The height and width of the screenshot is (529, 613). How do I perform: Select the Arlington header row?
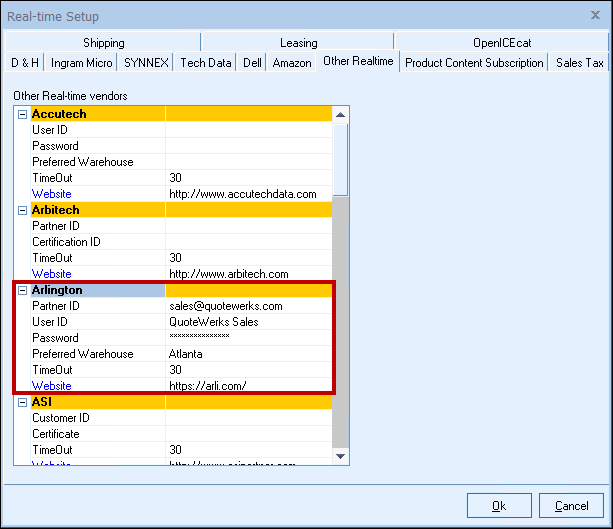click(x=181, y=290)
